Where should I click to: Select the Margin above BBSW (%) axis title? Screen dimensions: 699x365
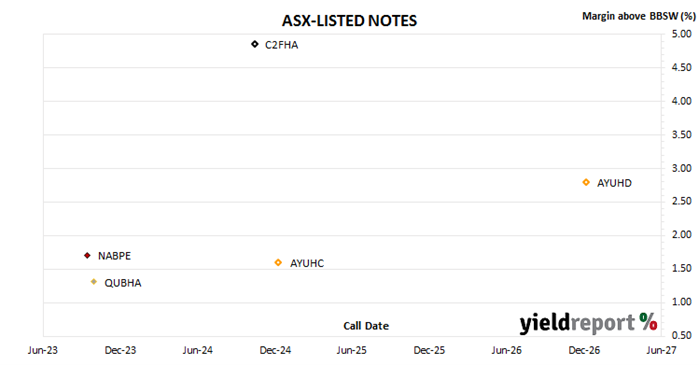click(x=639, y=16)
